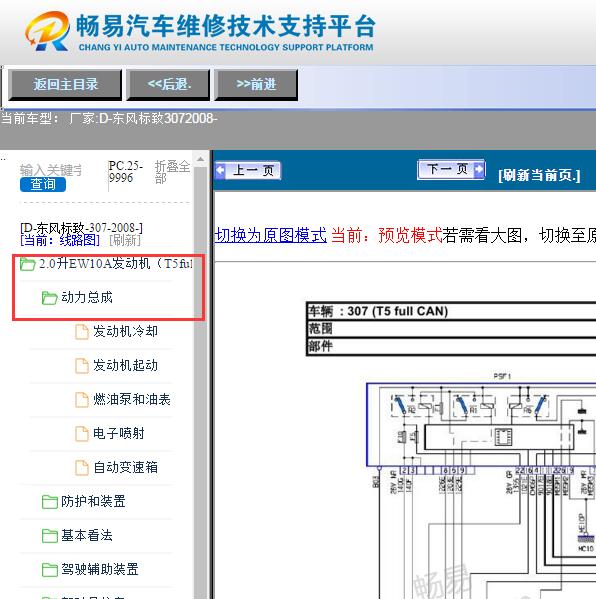This screenshot has width=596, height=599.
Task: Click document icon beside 自动变速箱
Action: [82, 468]
